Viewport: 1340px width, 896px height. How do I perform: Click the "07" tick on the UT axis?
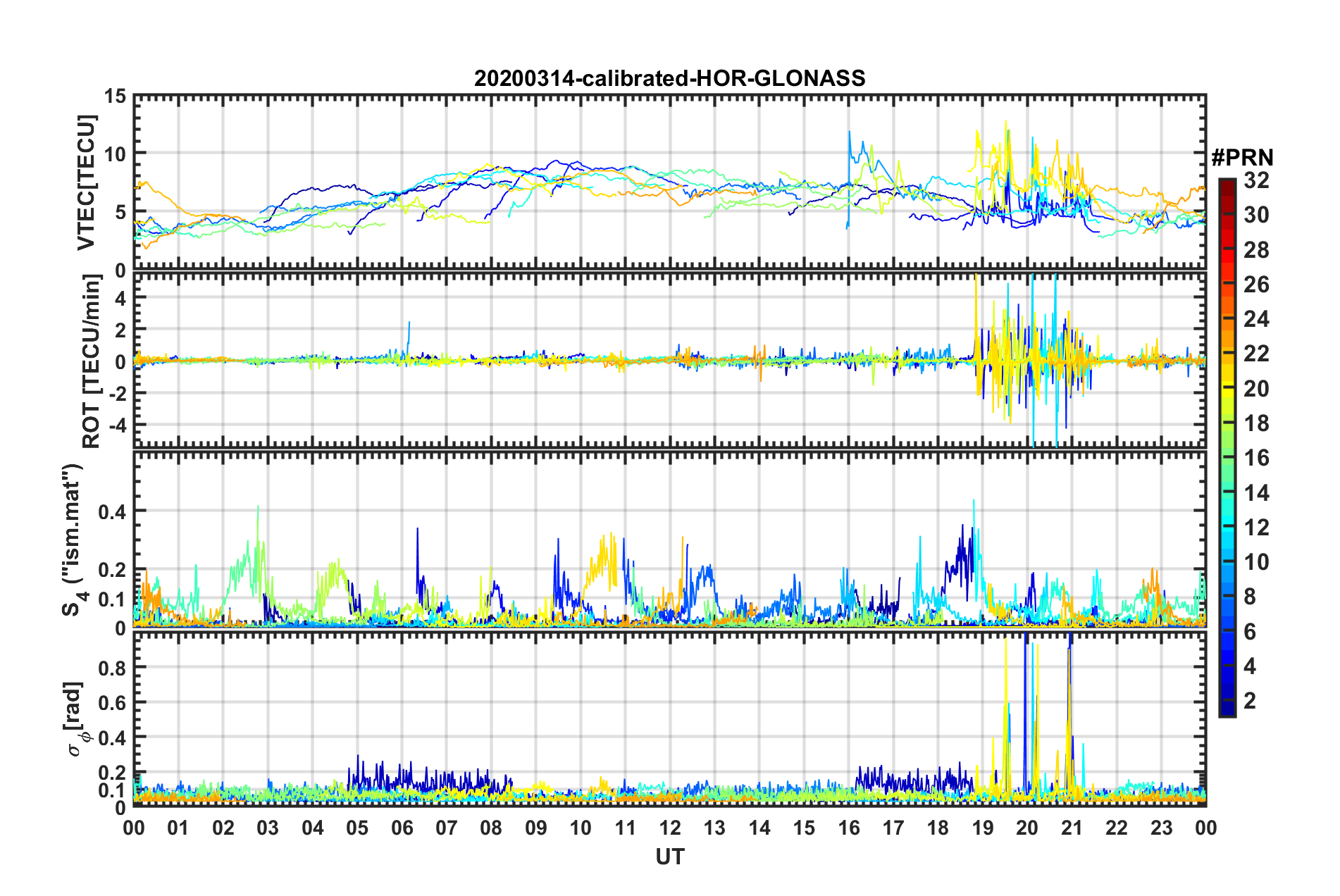(447, 828)
